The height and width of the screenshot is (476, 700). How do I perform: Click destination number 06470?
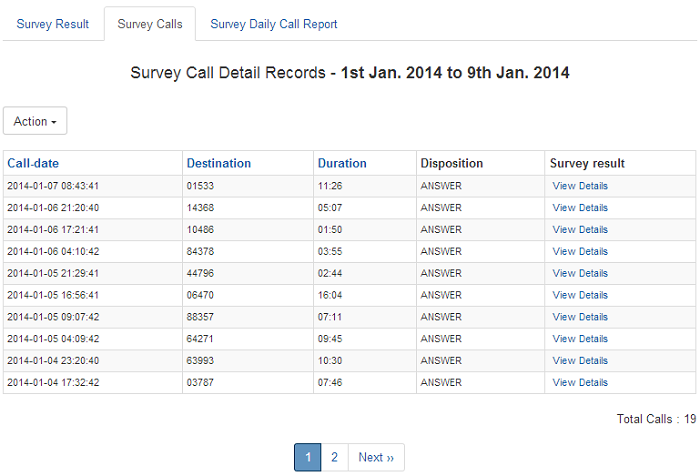pyautogui.click(x=200, y=296)
